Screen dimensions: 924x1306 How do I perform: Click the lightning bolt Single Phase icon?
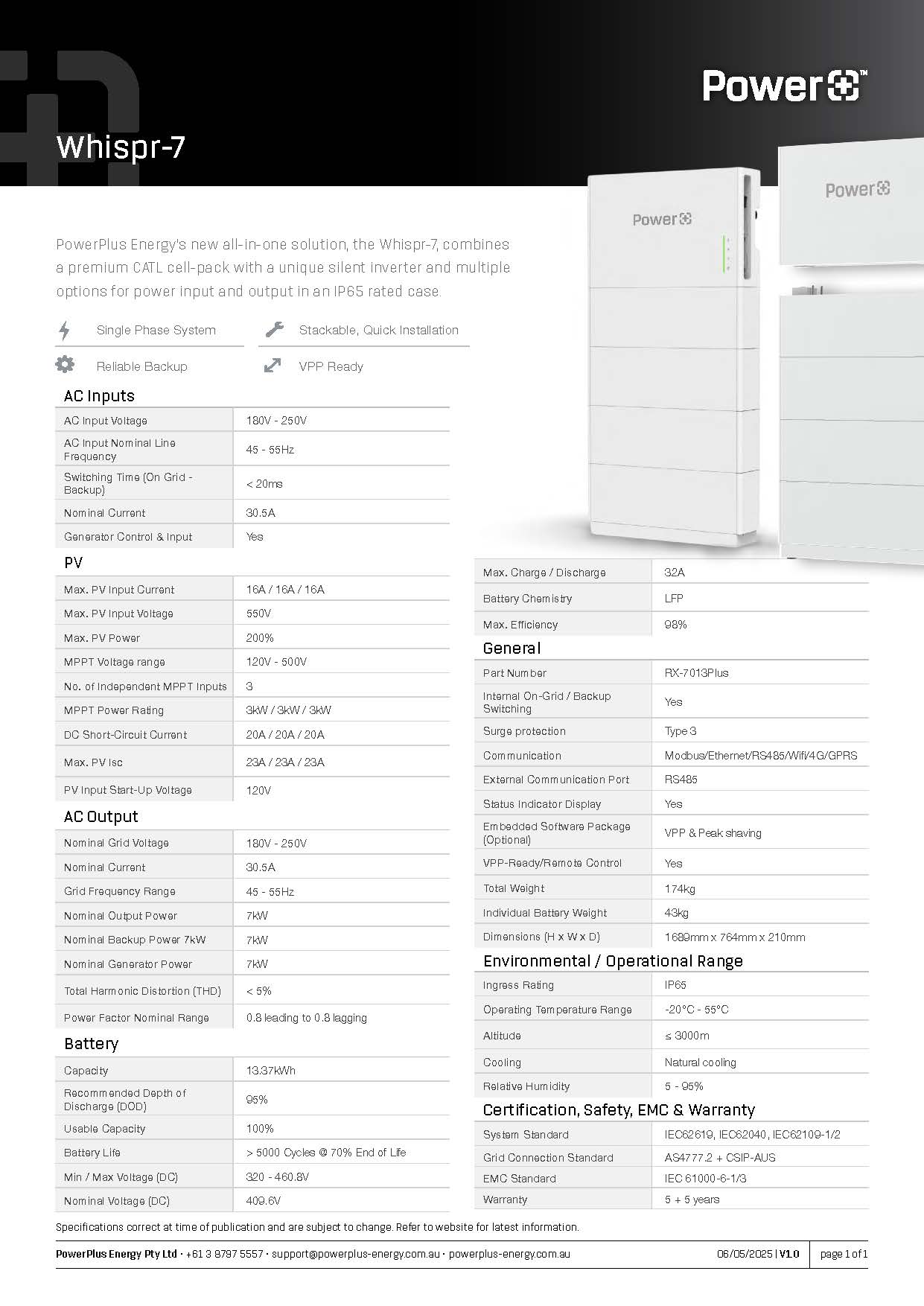pos(65,330)
